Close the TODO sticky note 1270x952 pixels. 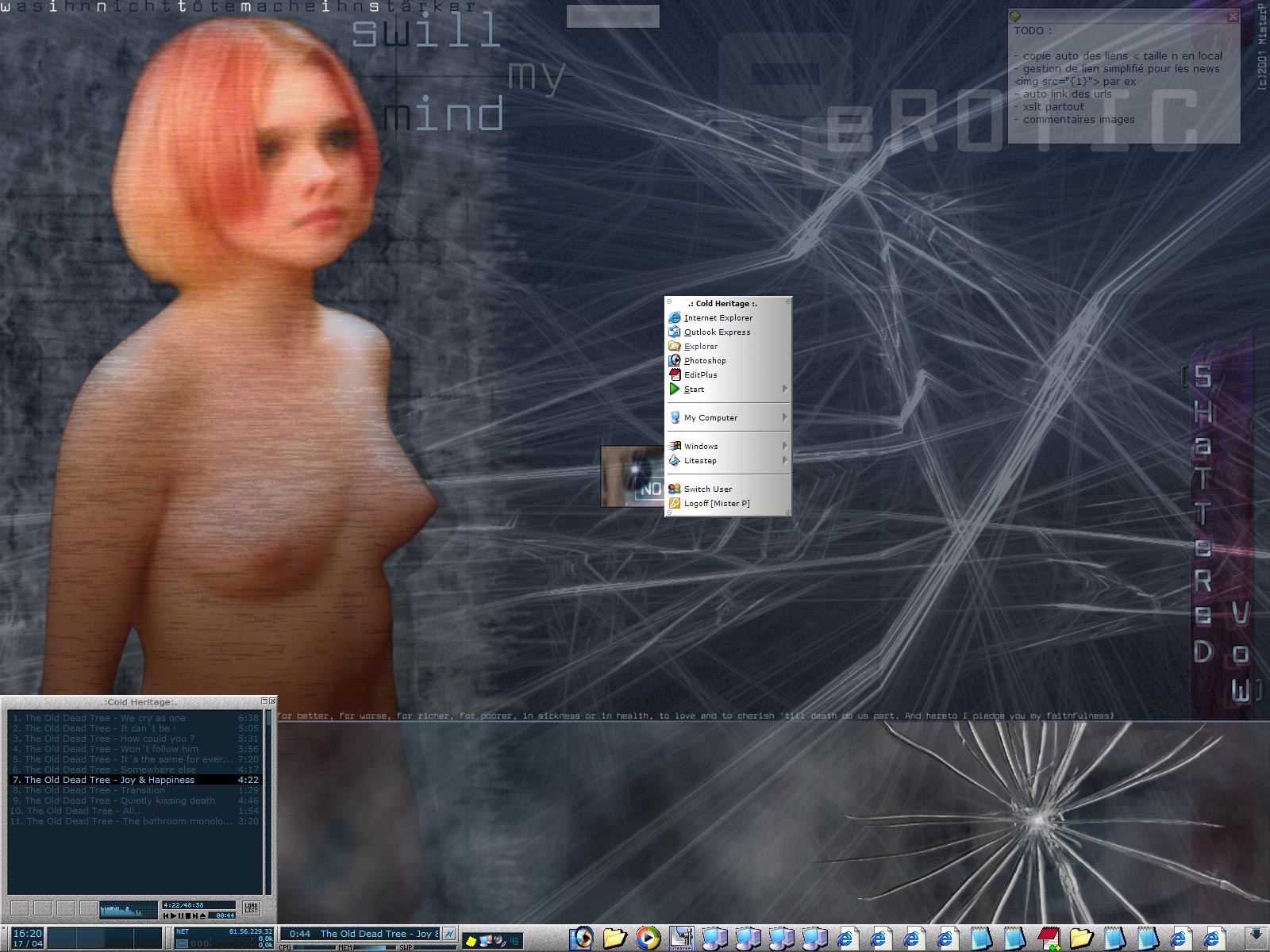point(1232,16)
